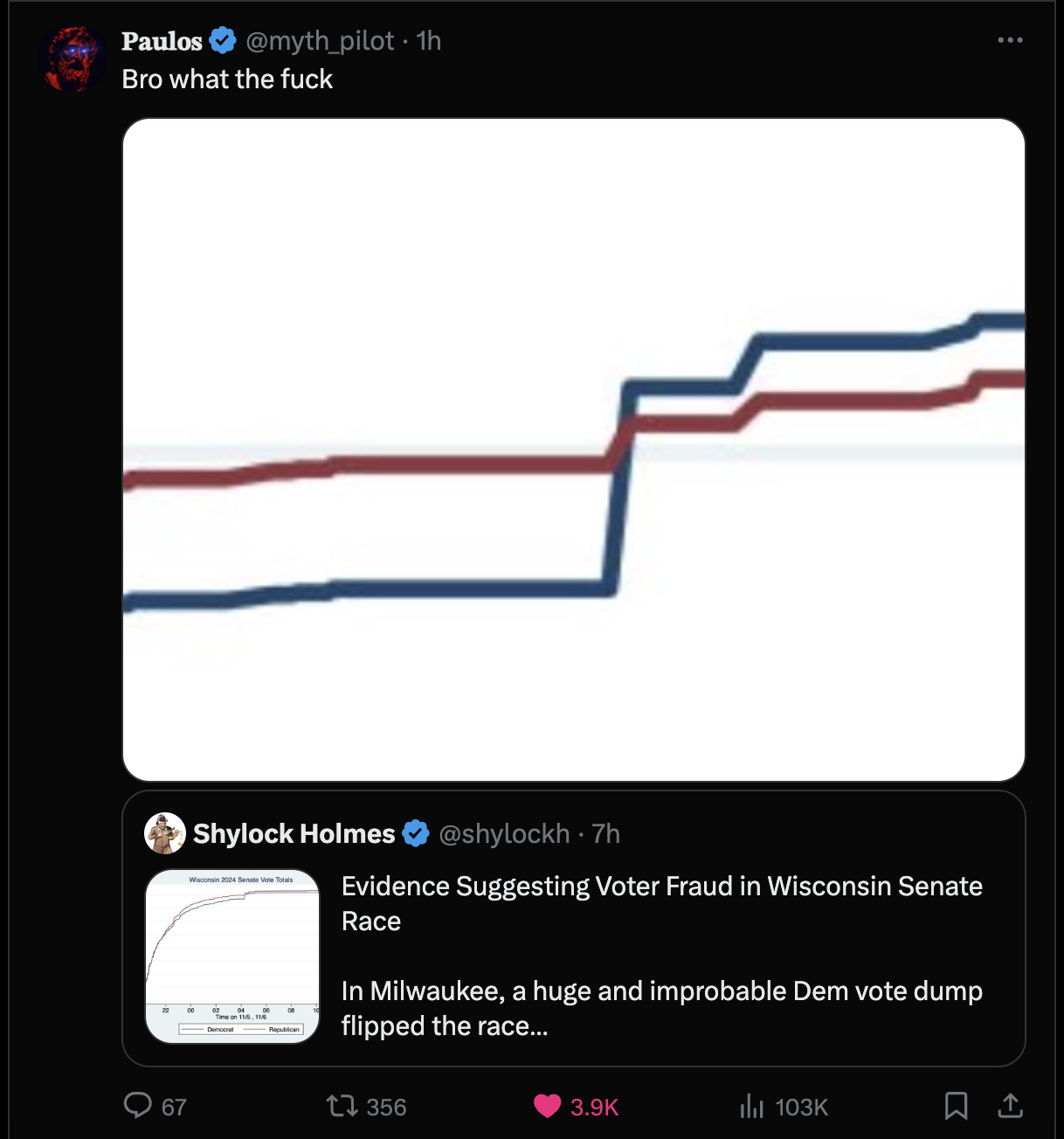Open the three-dot more options menu
The height and width of the screenshot is (1139, 1064).
[1010, 40]
